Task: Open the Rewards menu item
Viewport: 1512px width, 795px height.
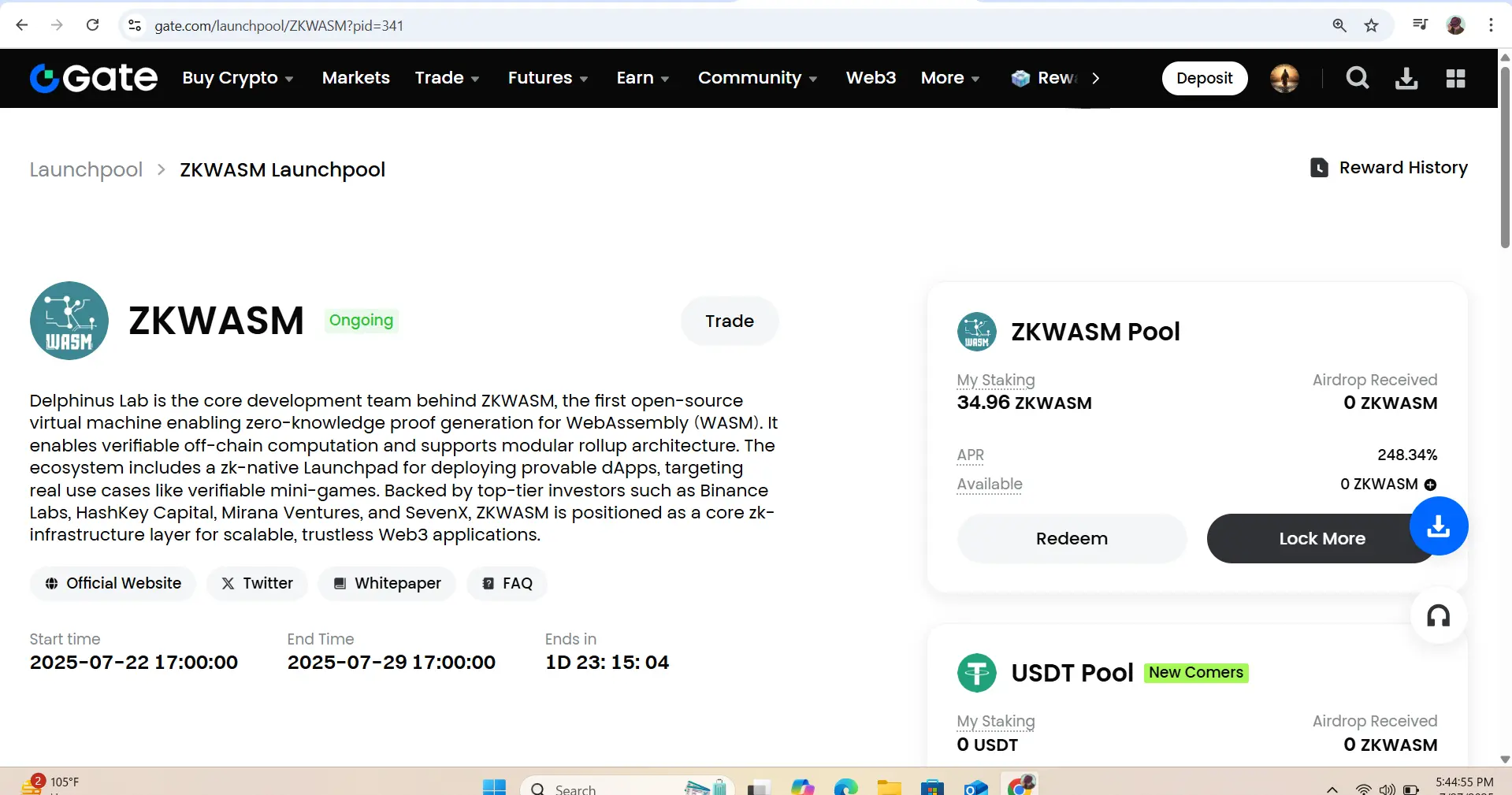Action: point(1044,78)
